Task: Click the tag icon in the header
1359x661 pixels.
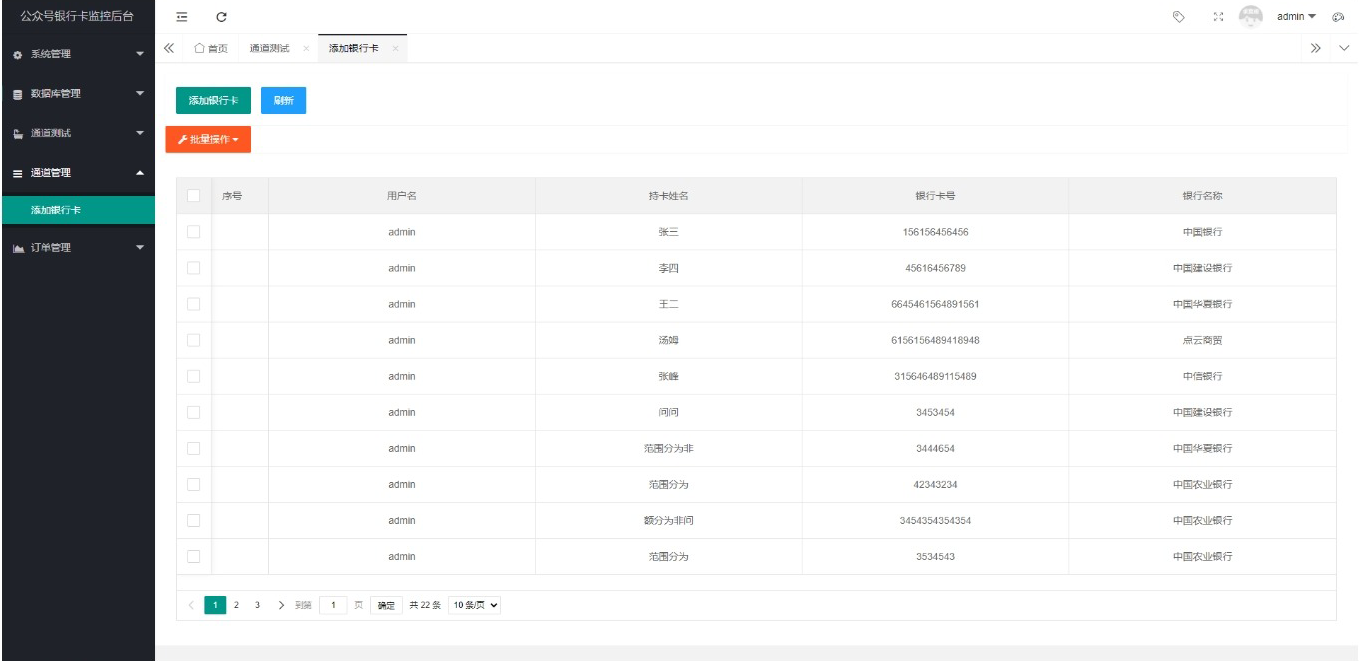Action: 1179,17
